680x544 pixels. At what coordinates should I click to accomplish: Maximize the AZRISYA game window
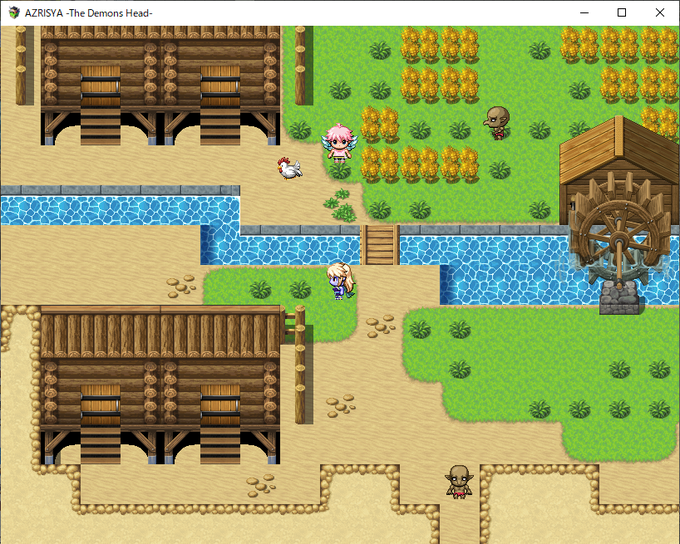click(x=621, y=13)
